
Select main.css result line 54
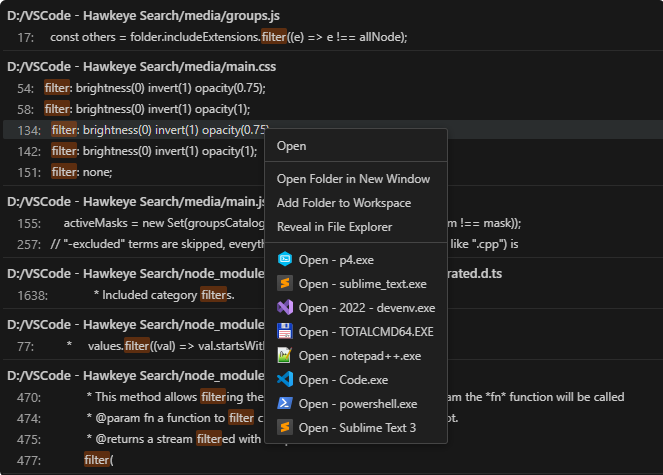point(332,88)
